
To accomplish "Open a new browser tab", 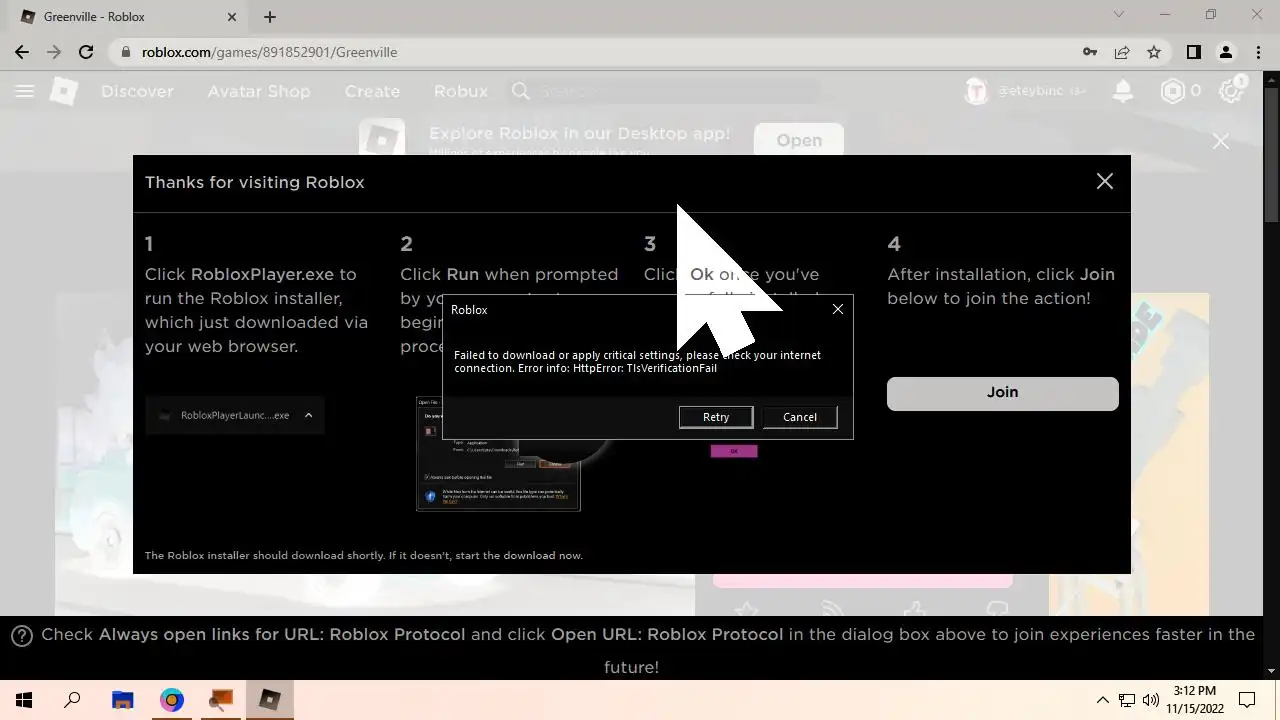I will pyautogui.click(x=270, y=17).
